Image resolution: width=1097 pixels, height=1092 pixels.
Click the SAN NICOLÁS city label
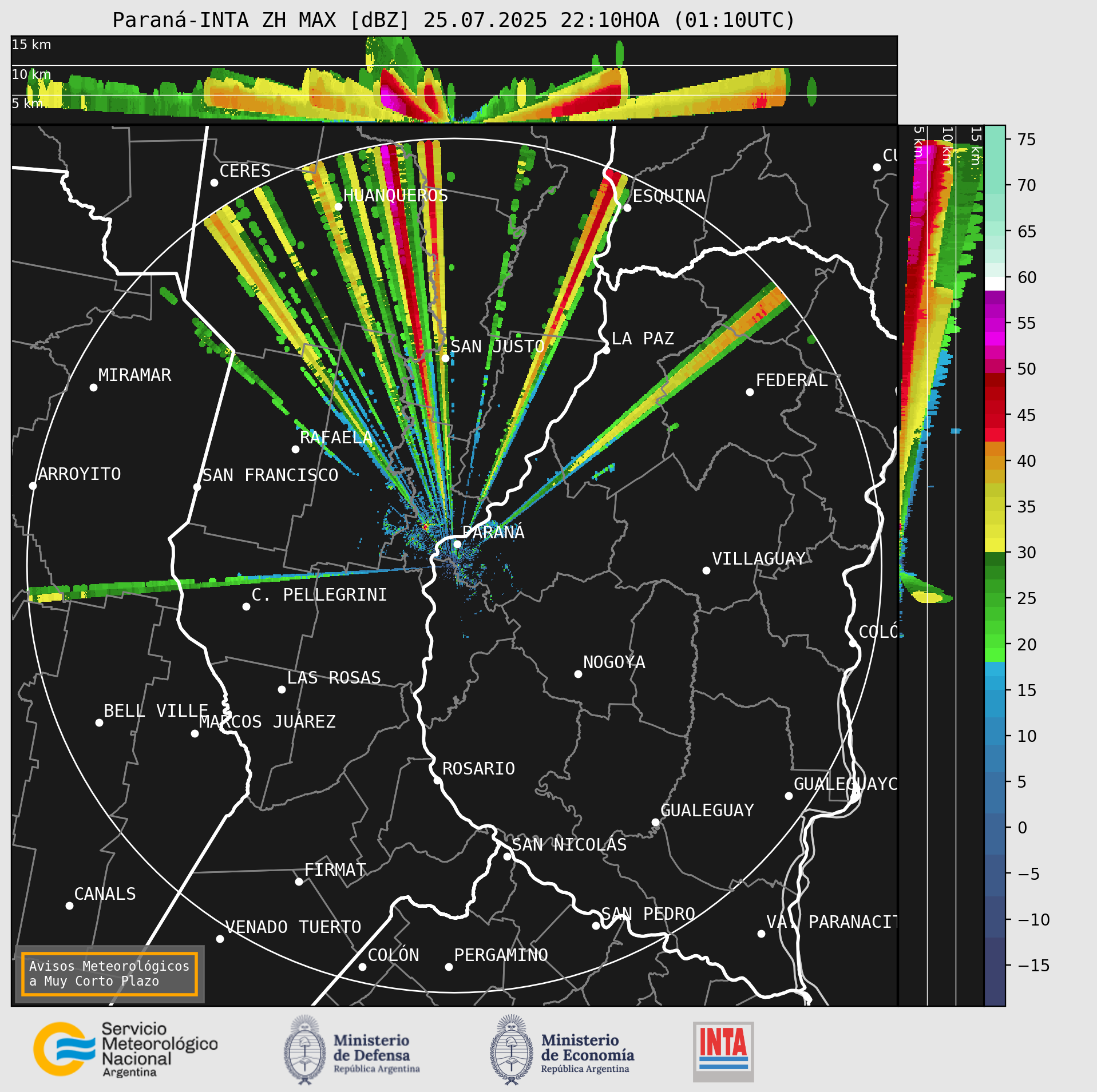pyautogui.click(x=569, y=845)
